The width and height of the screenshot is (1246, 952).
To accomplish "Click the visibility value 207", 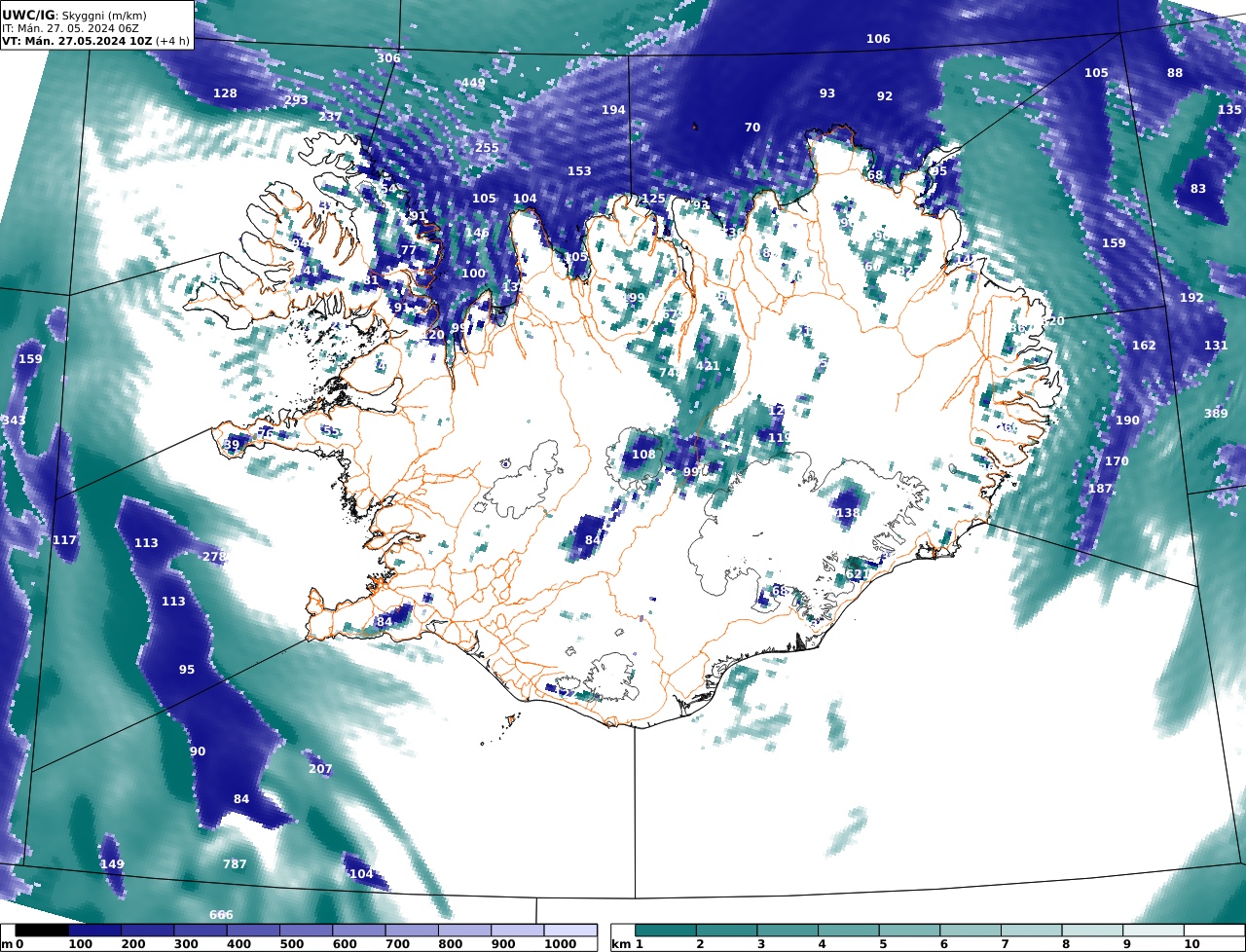I will point(320,769).
